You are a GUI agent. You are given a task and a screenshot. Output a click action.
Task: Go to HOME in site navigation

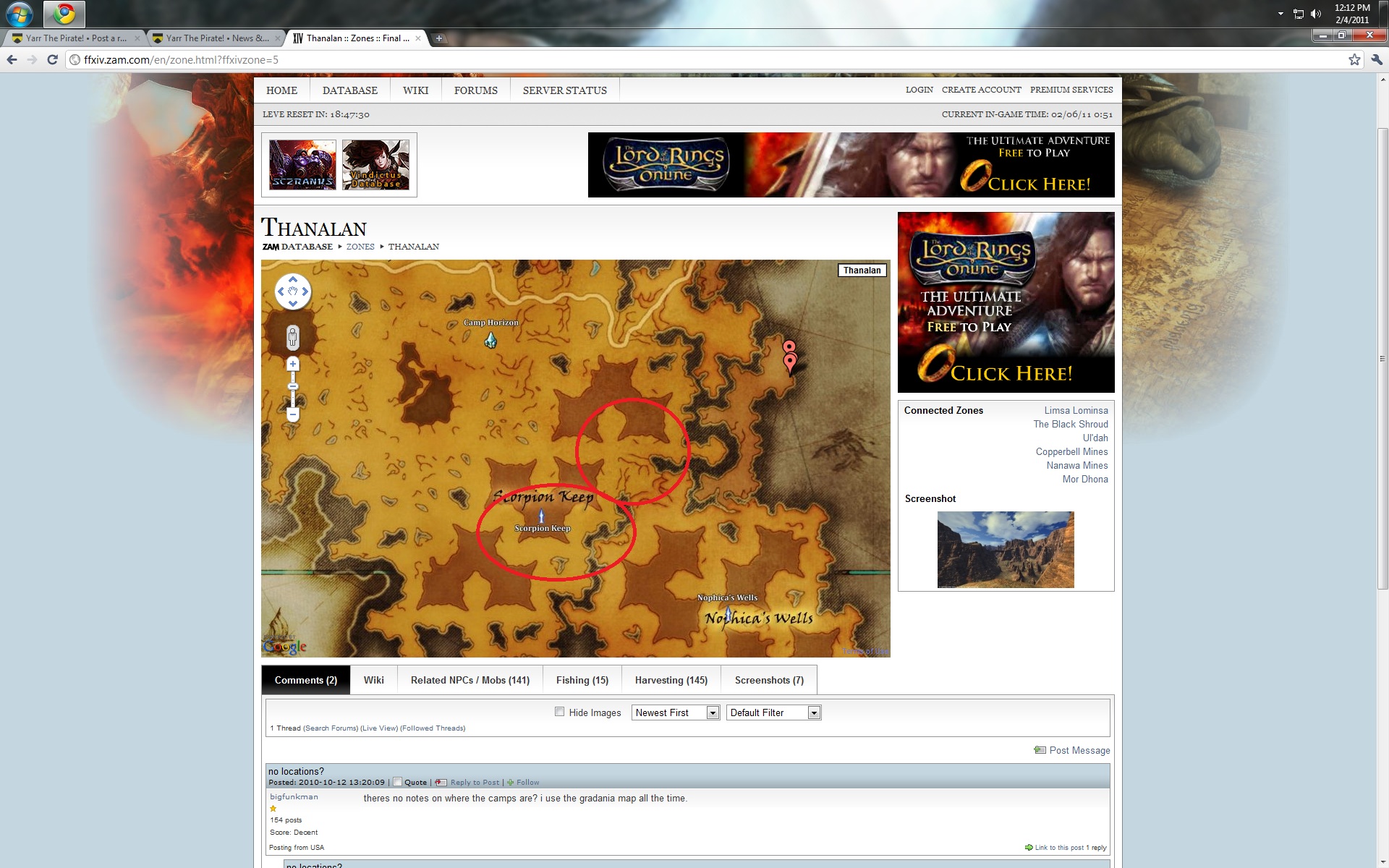pyautogui.click(x=281, y=90)
